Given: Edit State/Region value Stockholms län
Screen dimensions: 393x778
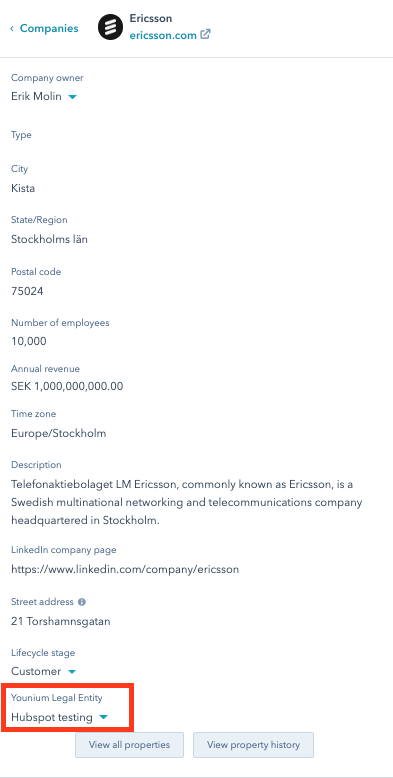Looking at the screenshot, I should (49, 240).
